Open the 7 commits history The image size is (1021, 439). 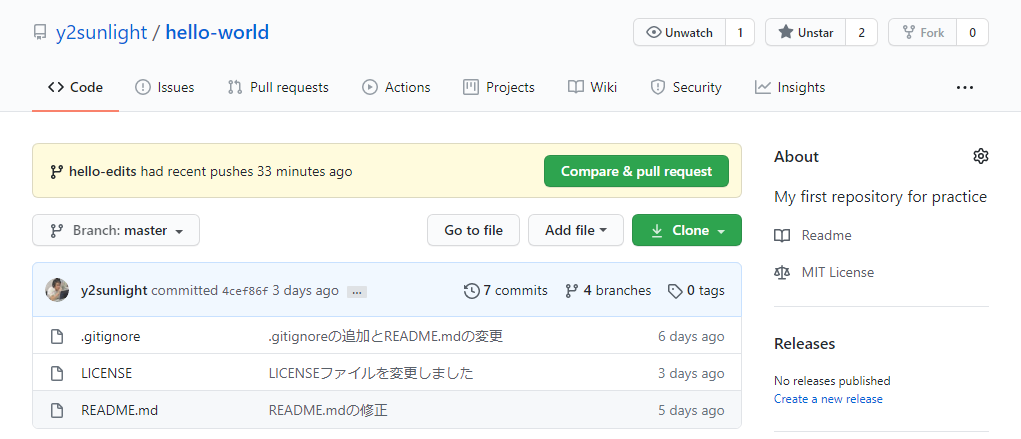(x=506, y=290)
